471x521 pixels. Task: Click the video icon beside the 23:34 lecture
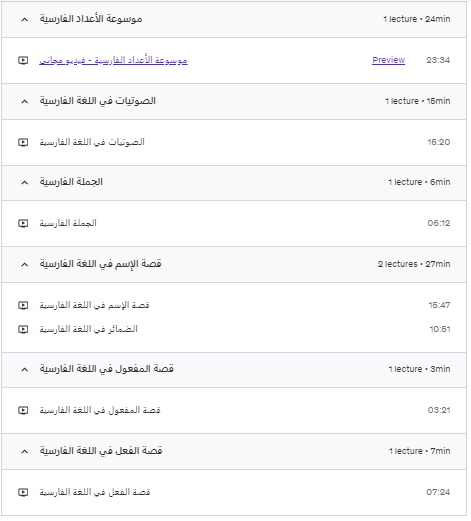click(23, 60)
